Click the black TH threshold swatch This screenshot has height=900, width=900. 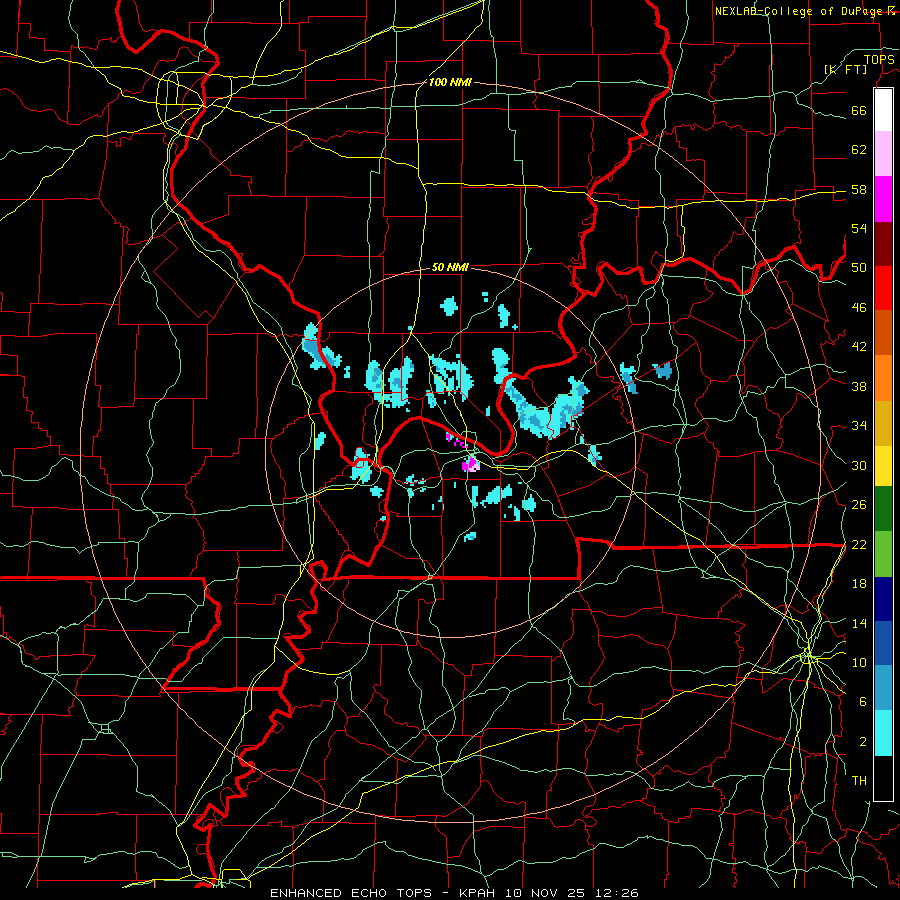coord(883,778)
